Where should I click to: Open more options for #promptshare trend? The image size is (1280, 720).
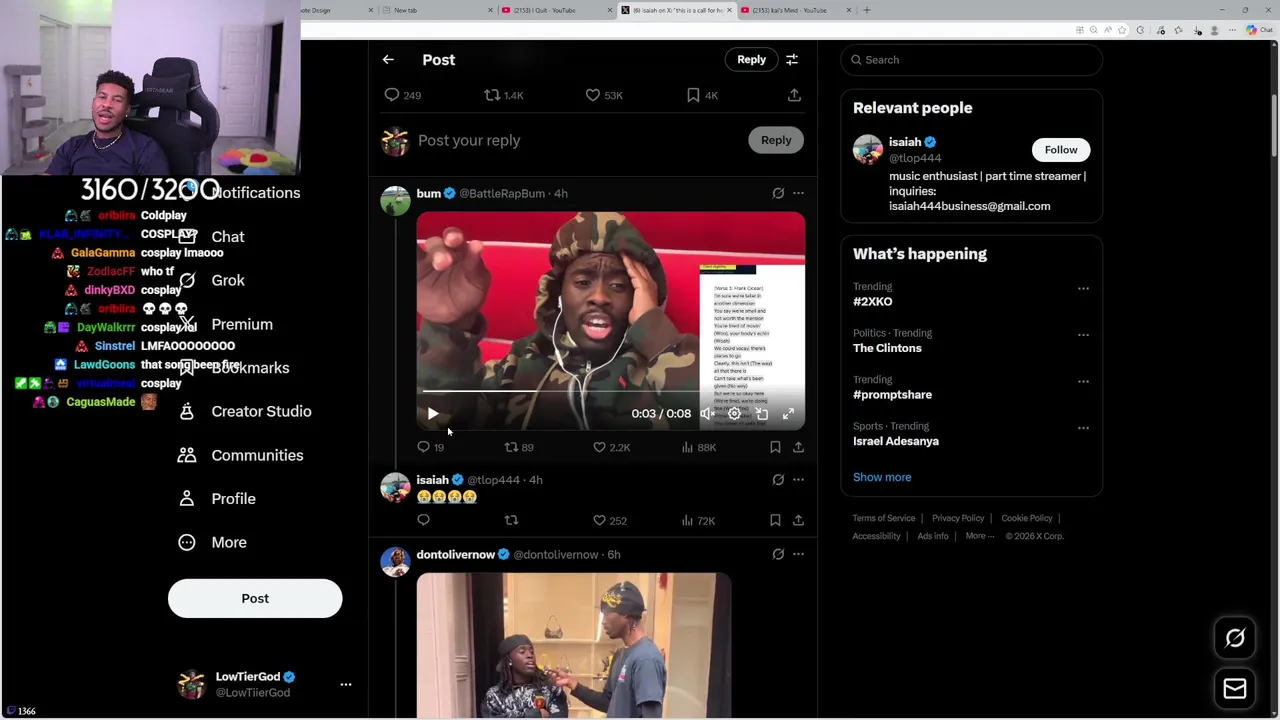tap(1083, 381)
